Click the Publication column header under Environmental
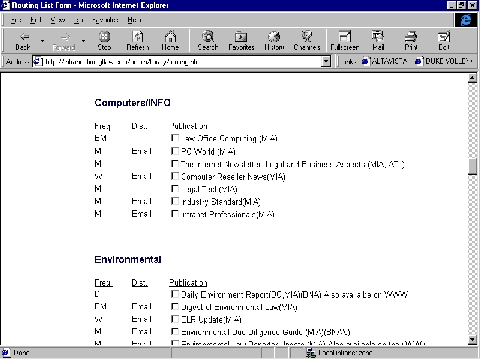The height and width of the screenshot is (360, 480). click(x=188, y=283)
